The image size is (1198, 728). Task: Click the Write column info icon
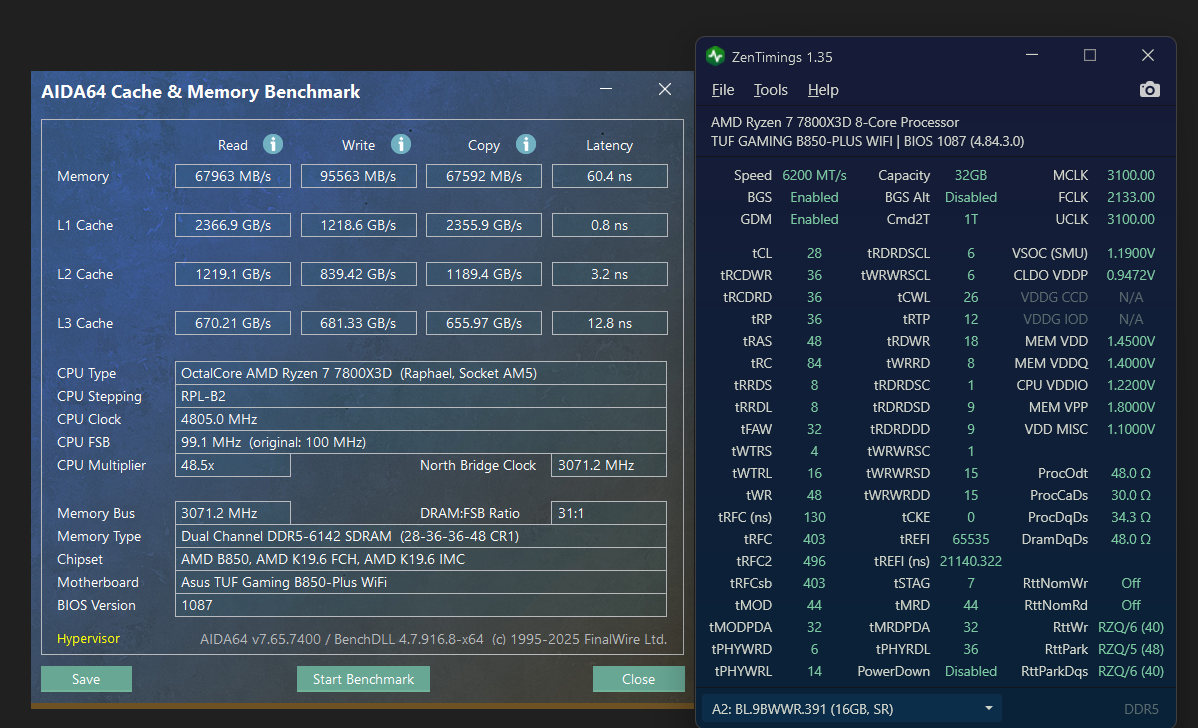[401, 144]
